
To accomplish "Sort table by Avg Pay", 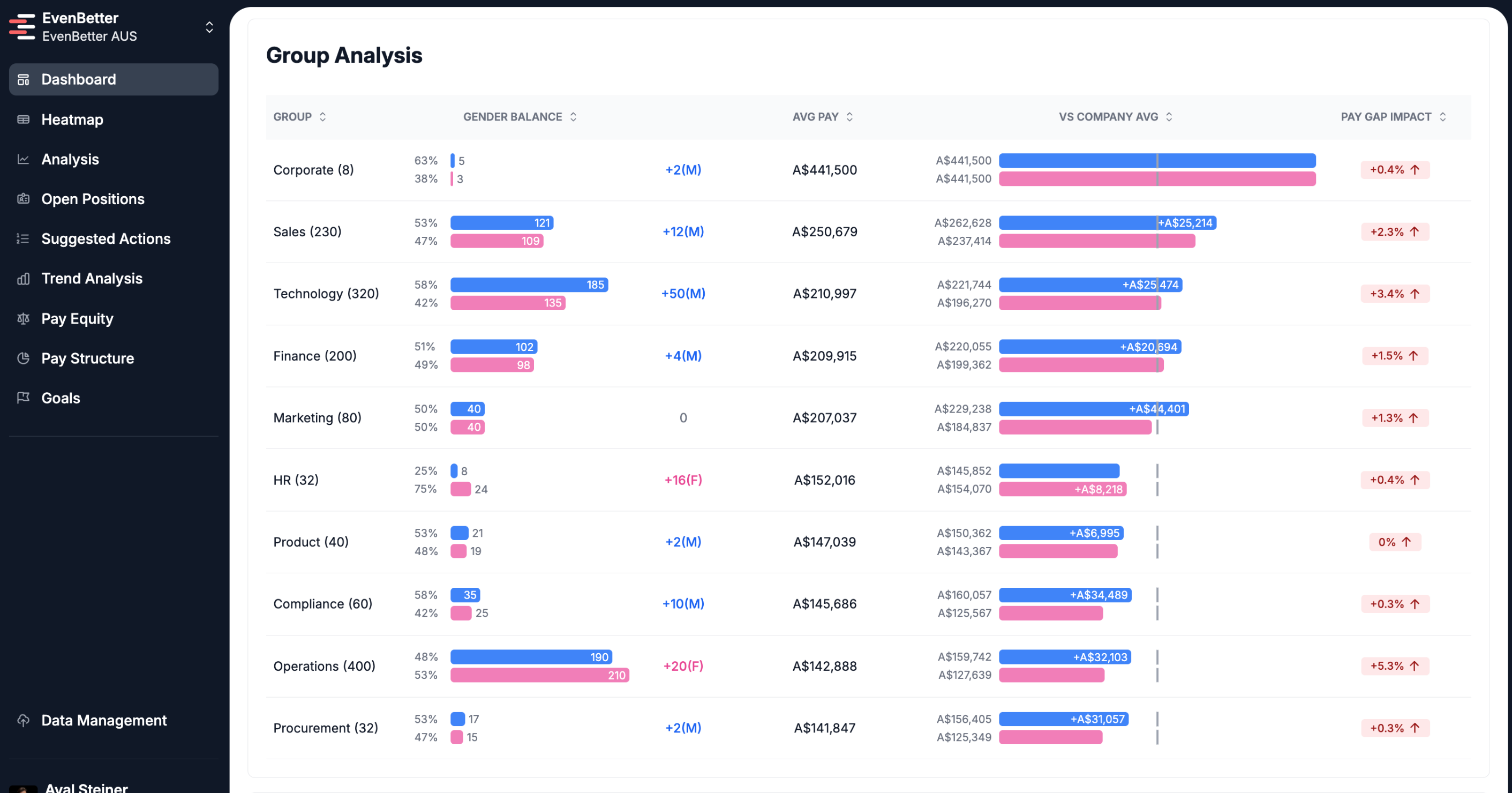I will pyautogui.click(x=823, y=117).
